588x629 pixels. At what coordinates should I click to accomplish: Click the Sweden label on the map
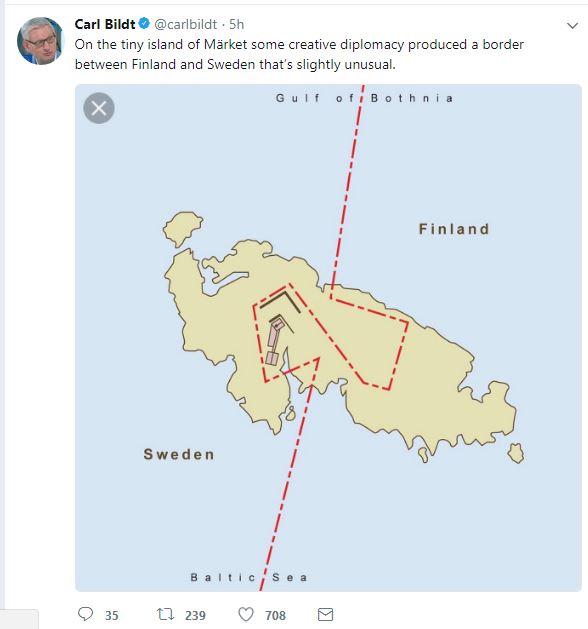[179, 455]
